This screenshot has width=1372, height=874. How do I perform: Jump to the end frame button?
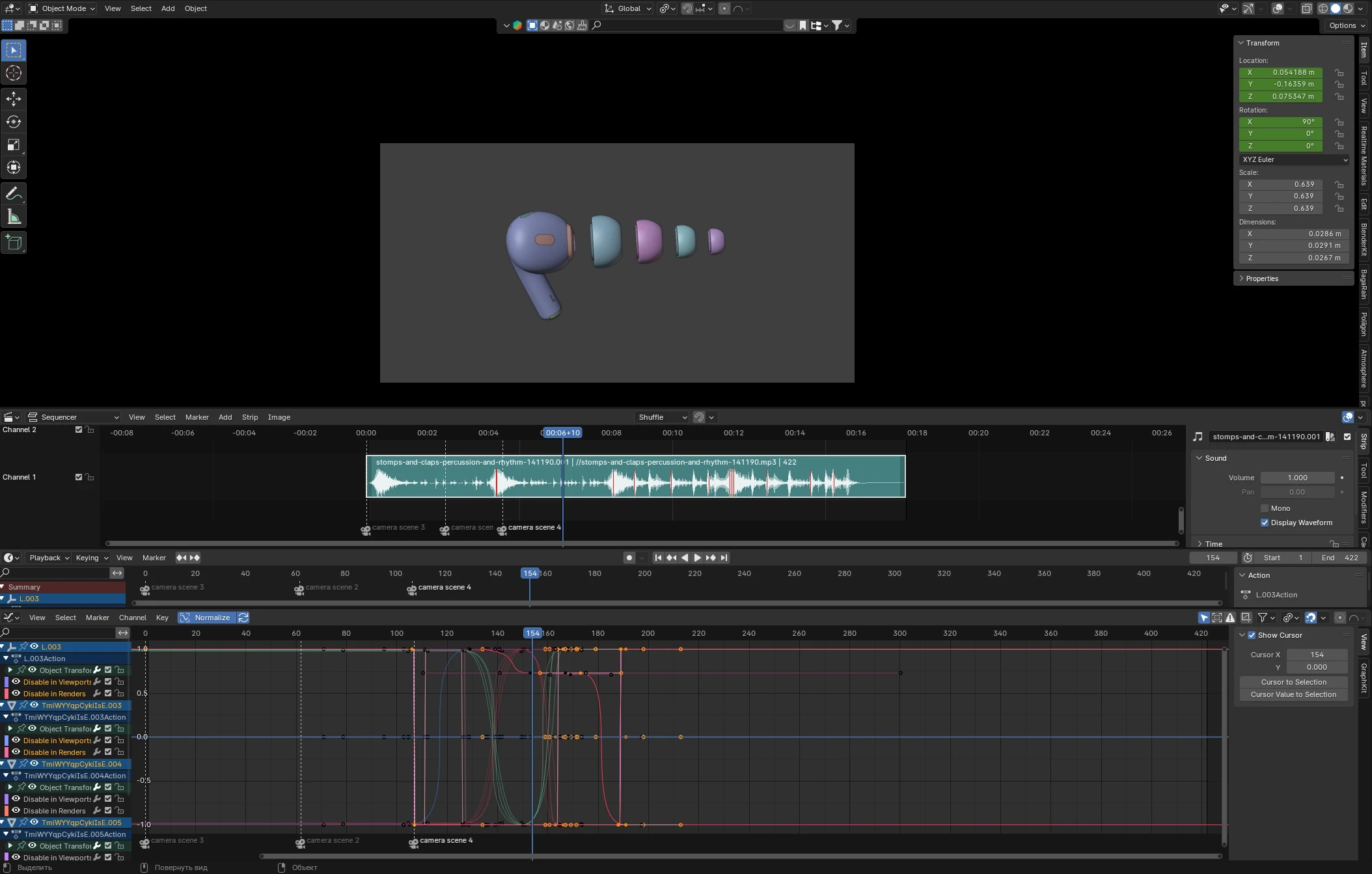[x=724, y=558]
